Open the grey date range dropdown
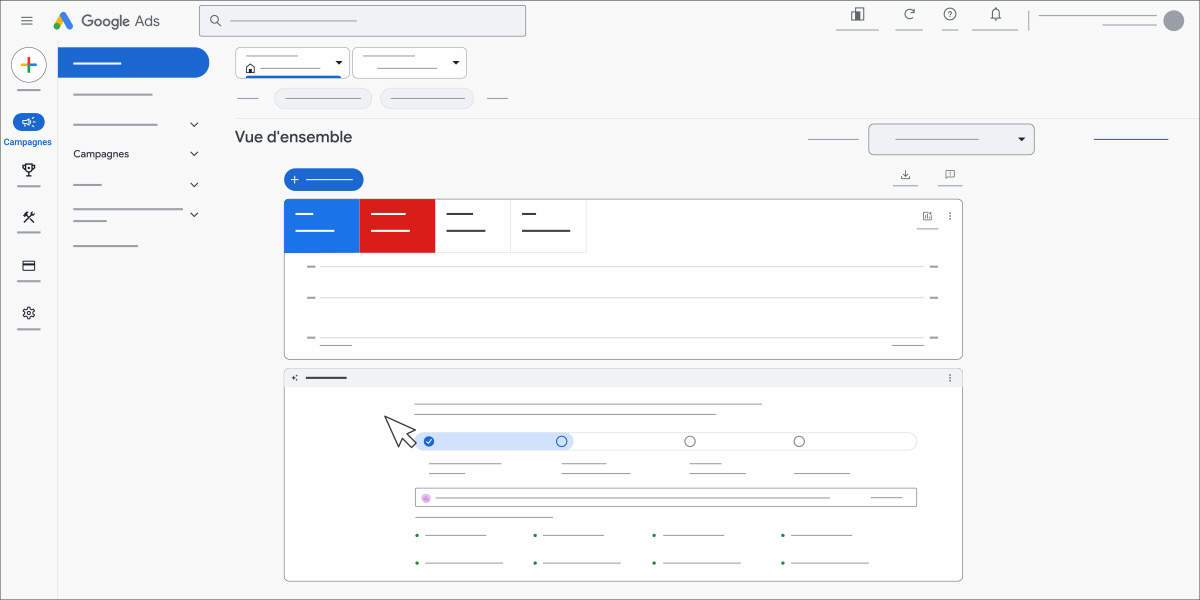The width and height of the screenshot is (1200, 600). click(x=951, y=139)
